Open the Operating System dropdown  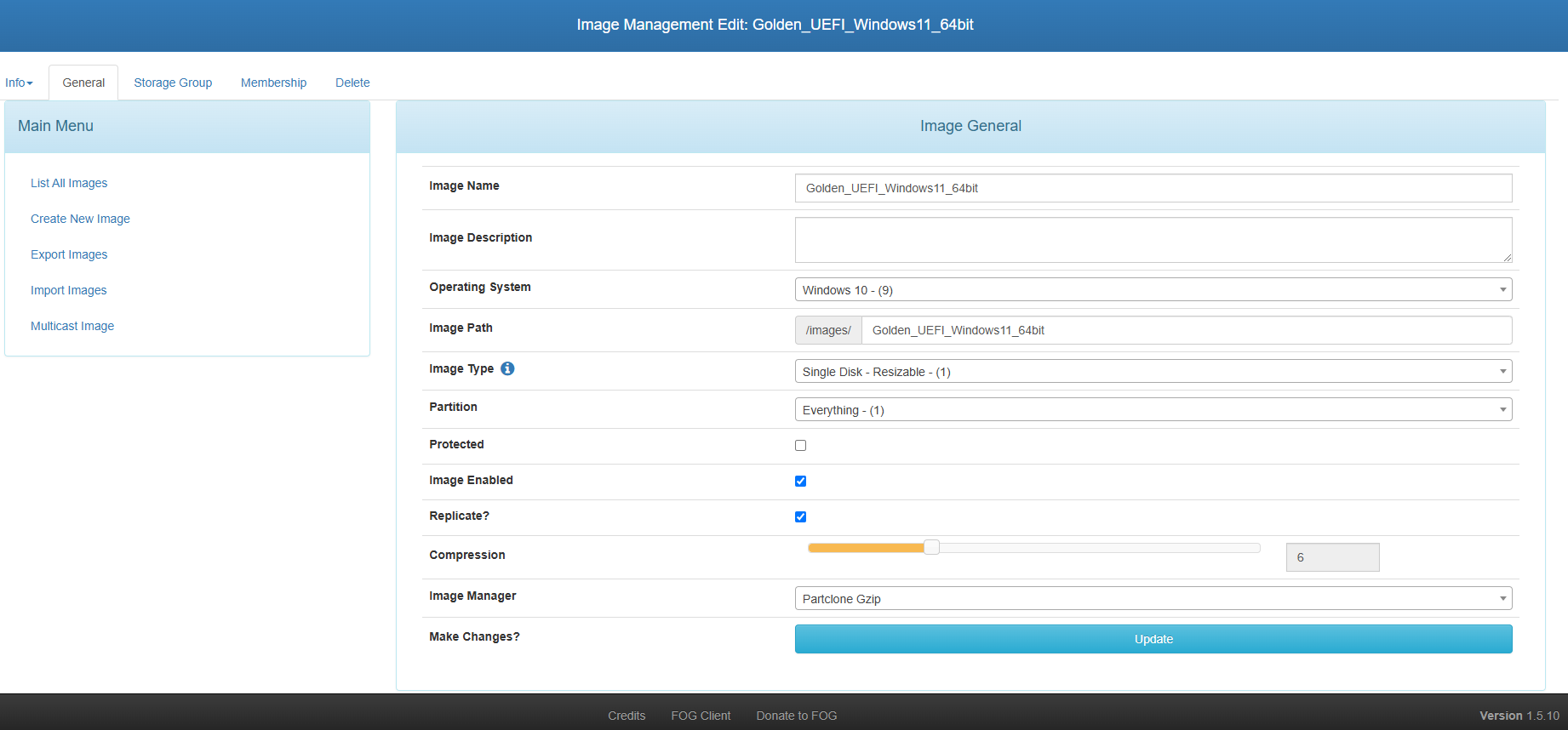1153,290
